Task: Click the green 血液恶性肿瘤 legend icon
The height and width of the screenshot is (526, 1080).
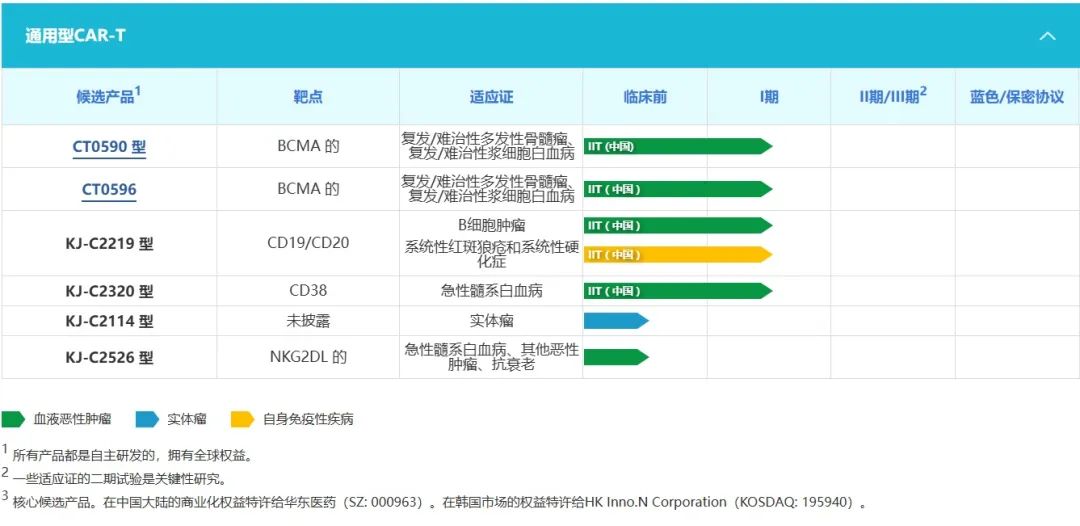Action: coord(14,419)
